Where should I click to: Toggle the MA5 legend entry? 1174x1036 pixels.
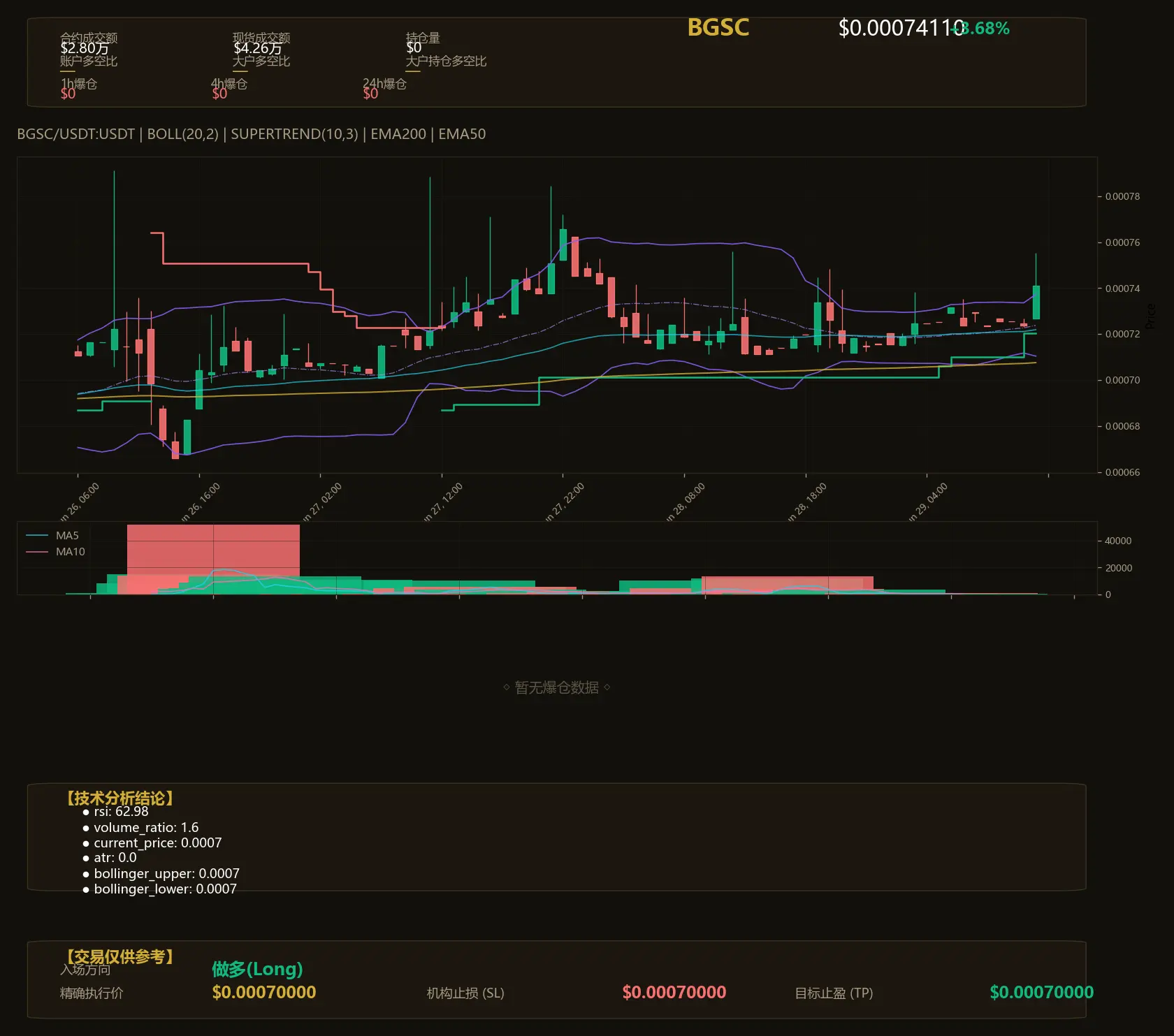(52, 536)
